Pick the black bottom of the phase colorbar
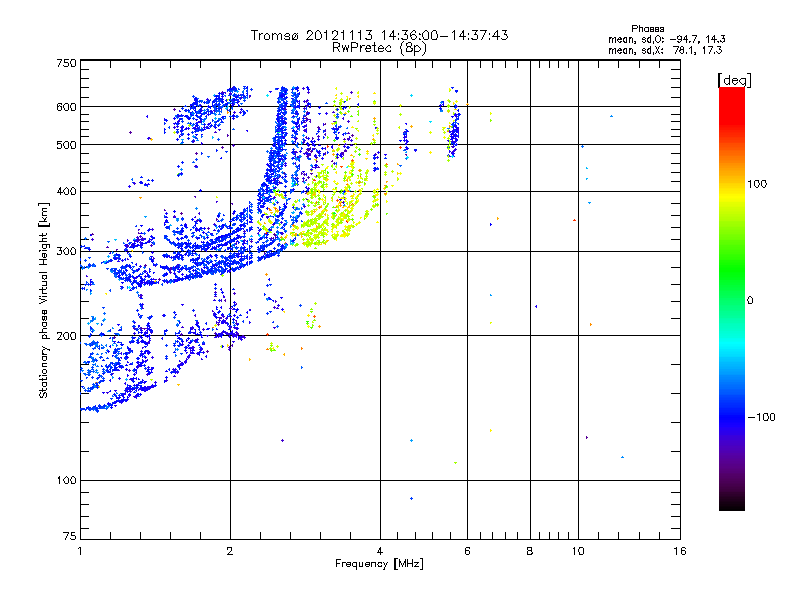The width and height of the screenshot is (800, 600). tap(732, 503)
